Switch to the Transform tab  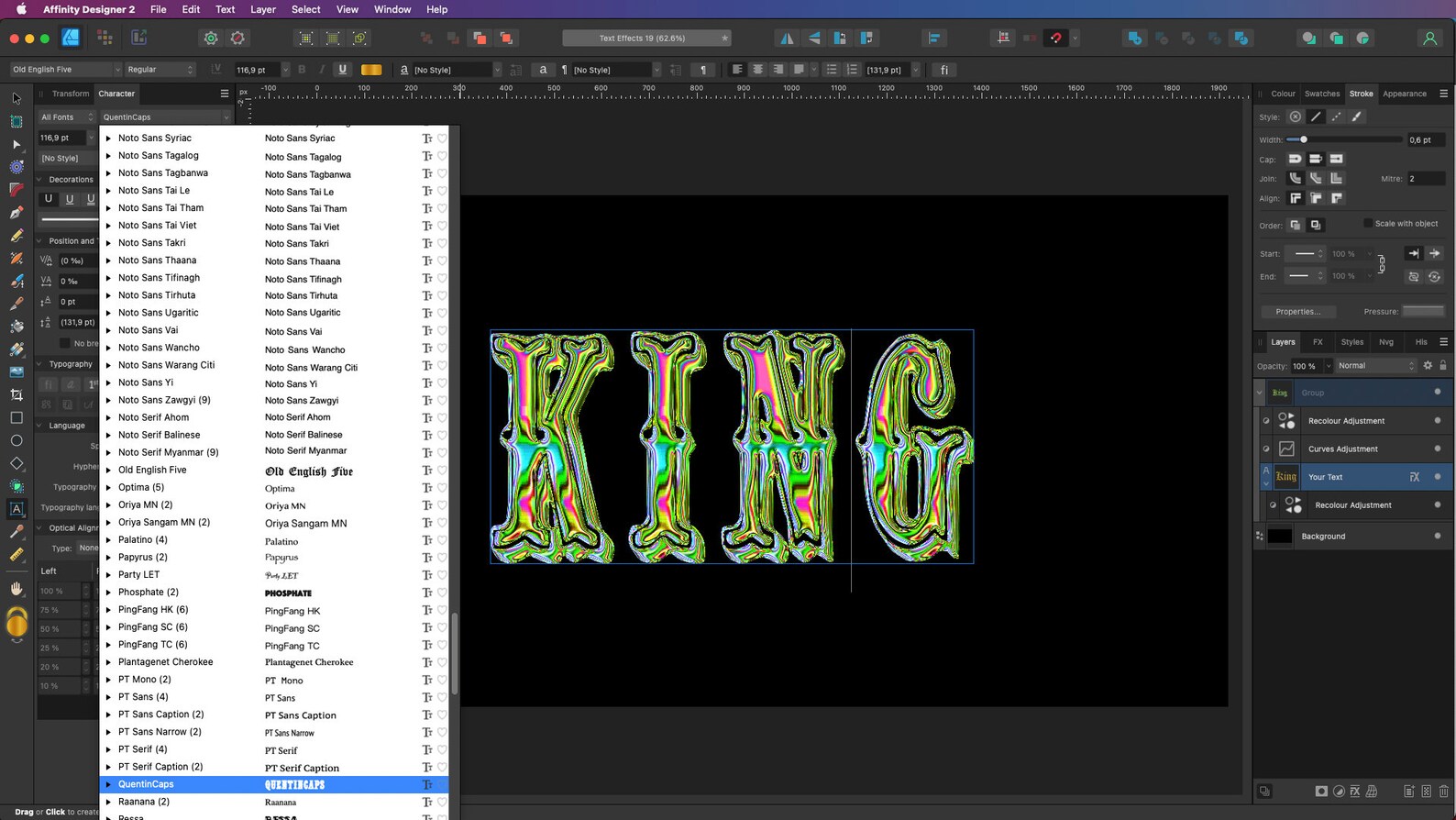[71, 94]
